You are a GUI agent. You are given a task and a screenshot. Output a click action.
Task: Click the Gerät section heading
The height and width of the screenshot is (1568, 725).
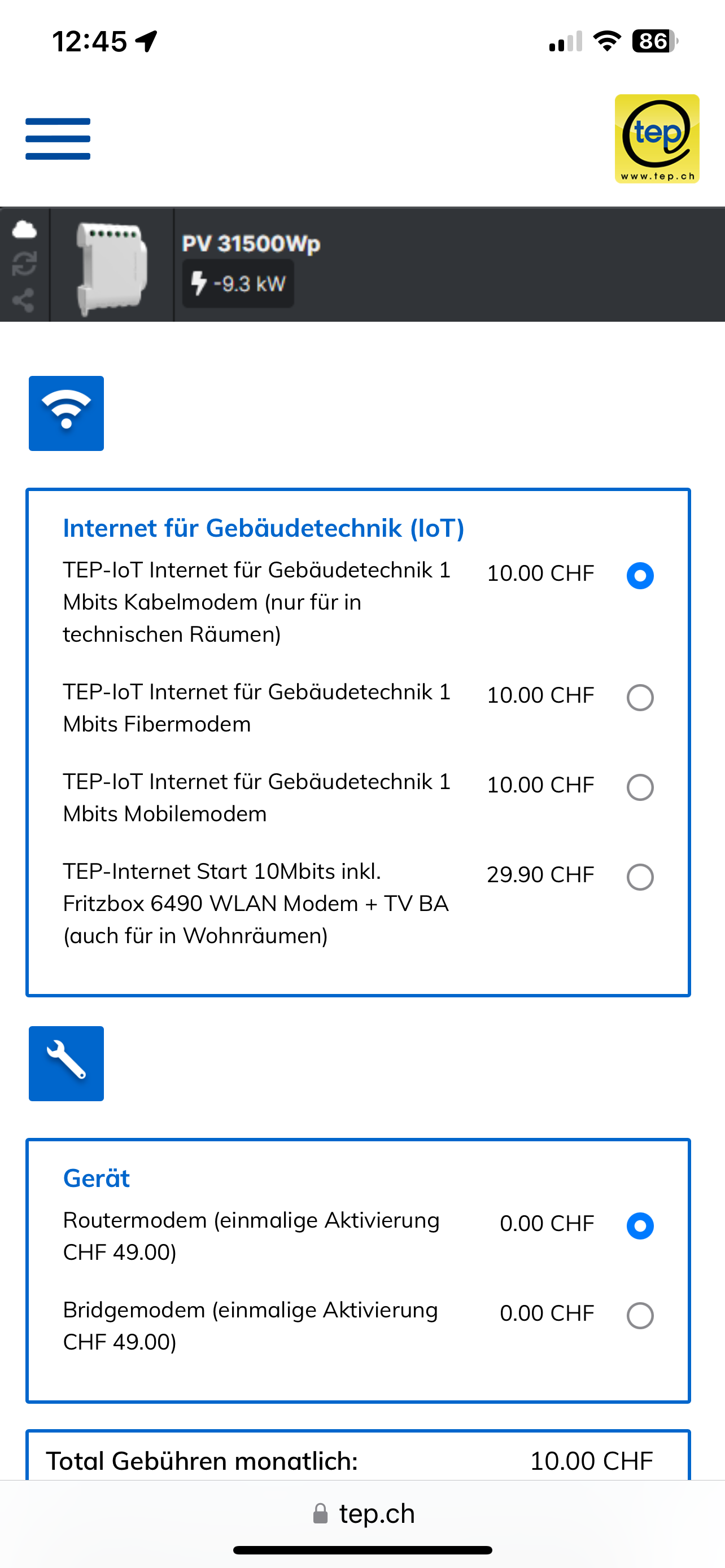[x=97, y=1178]
